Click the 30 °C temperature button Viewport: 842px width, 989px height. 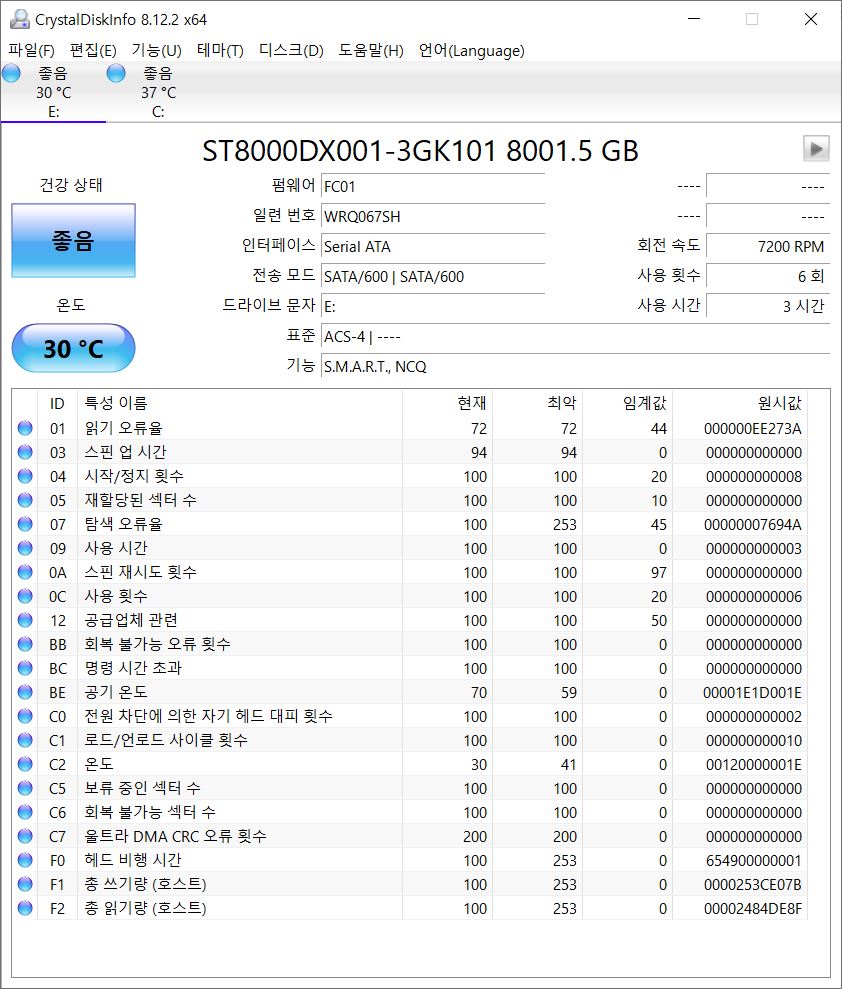[x=73, y=348]
